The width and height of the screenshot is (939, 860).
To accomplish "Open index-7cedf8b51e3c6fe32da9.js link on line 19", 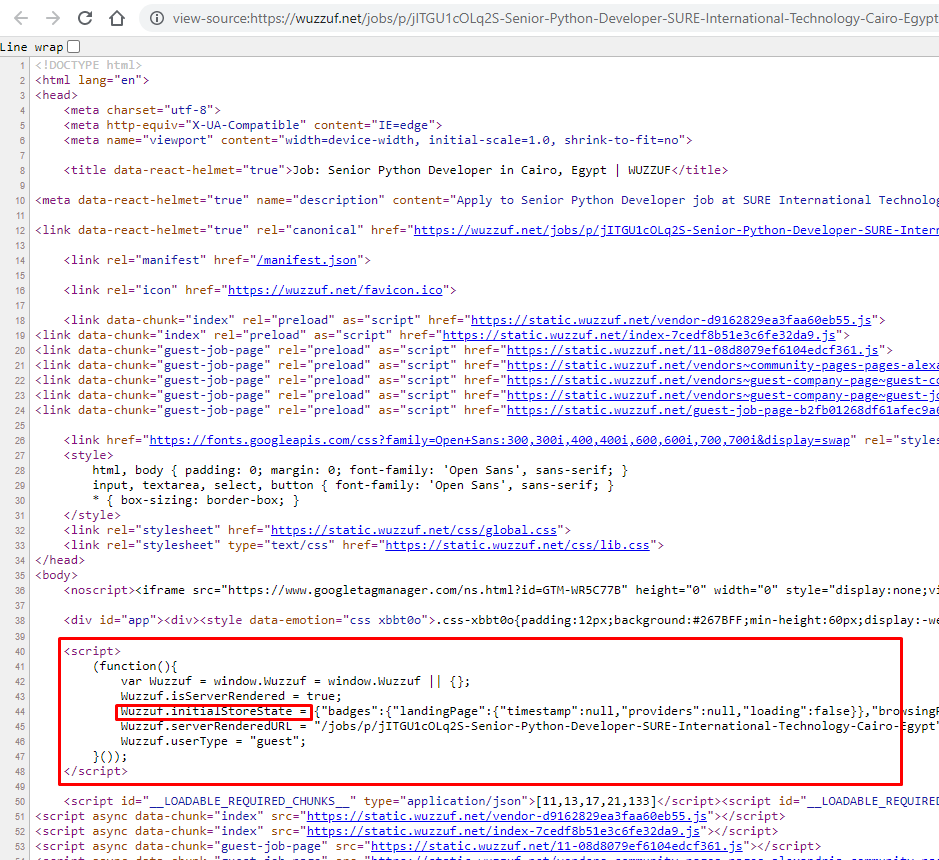I will [x=639, y=335].
